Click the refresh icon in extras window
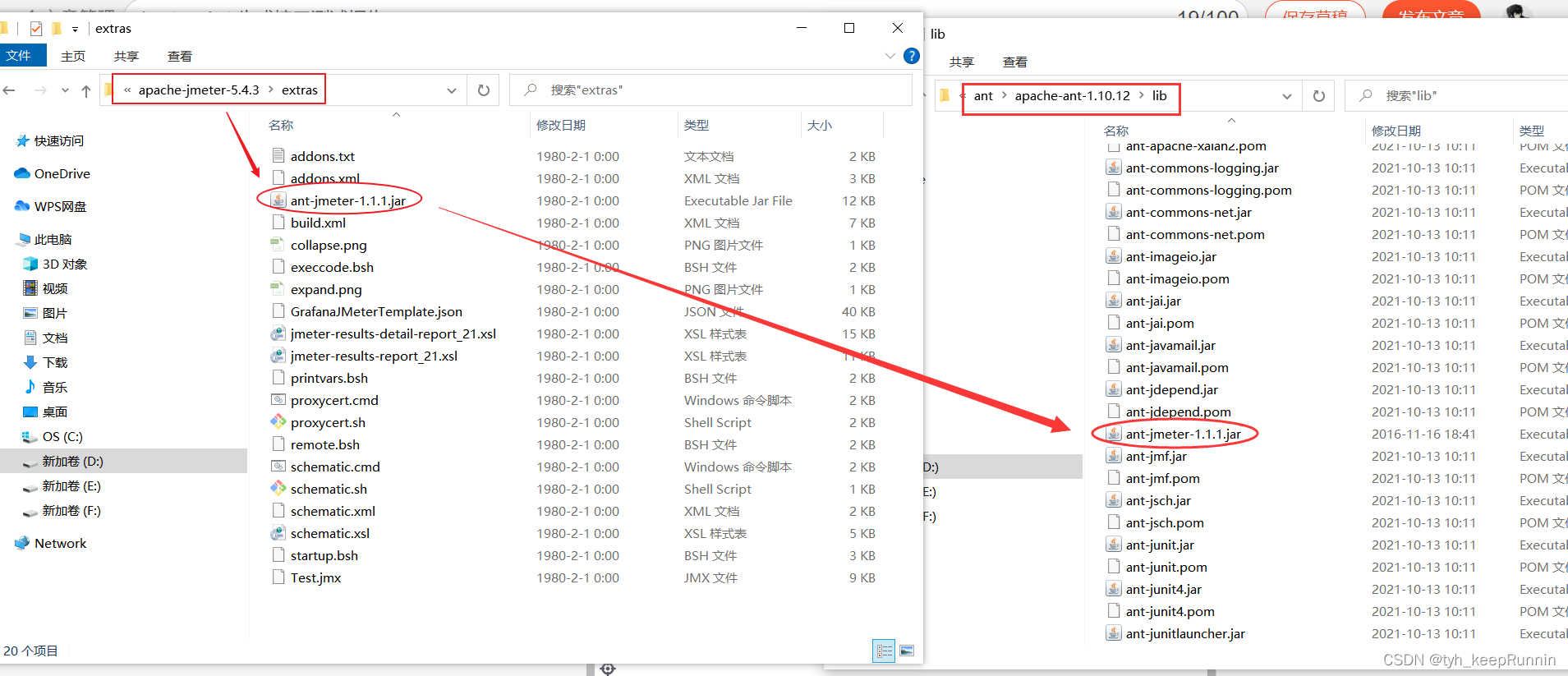 (x=484, y=90)
